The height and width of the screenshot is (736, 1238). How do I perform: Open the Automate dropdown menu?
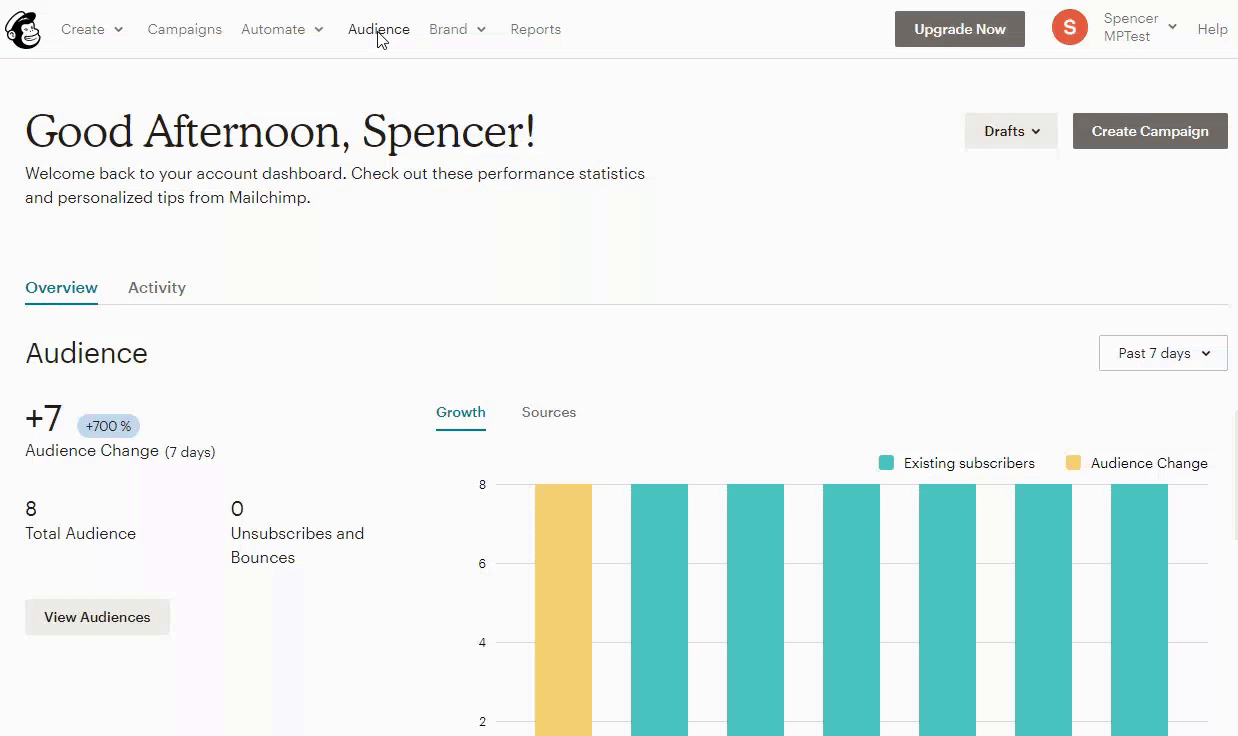282,29
